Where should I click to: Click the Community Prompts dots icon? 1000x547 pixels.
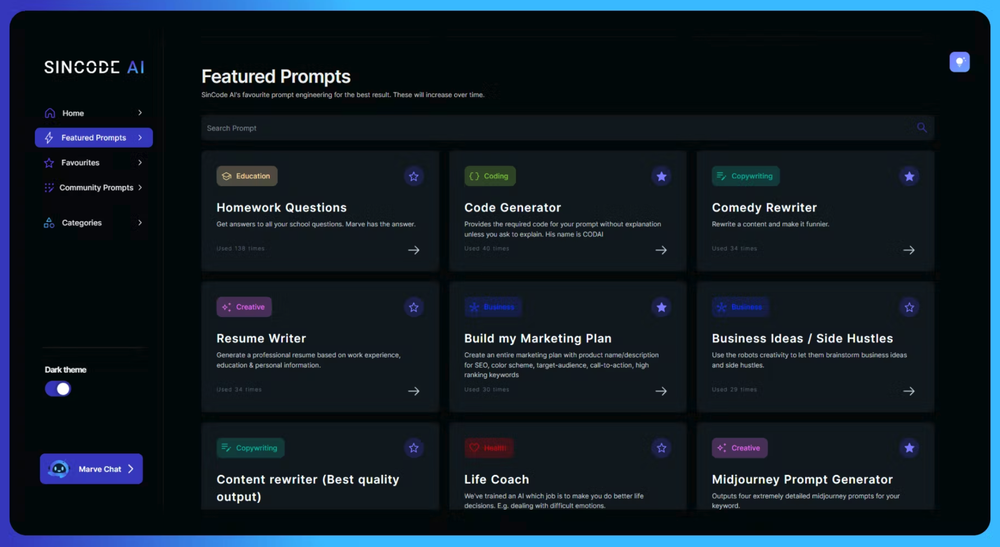(x=48, y=187)
